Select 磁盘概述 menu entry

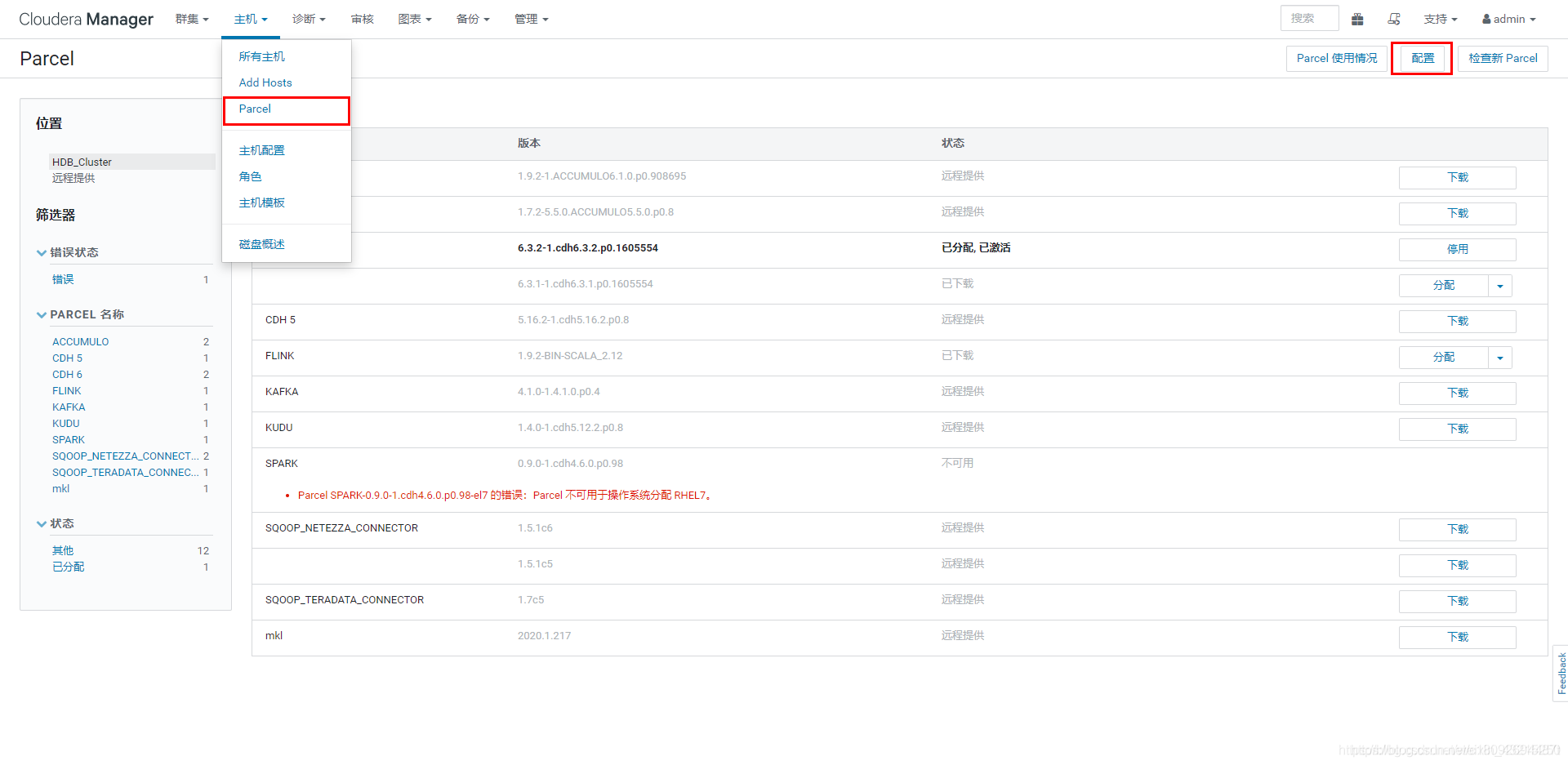(x=261, y=244)
